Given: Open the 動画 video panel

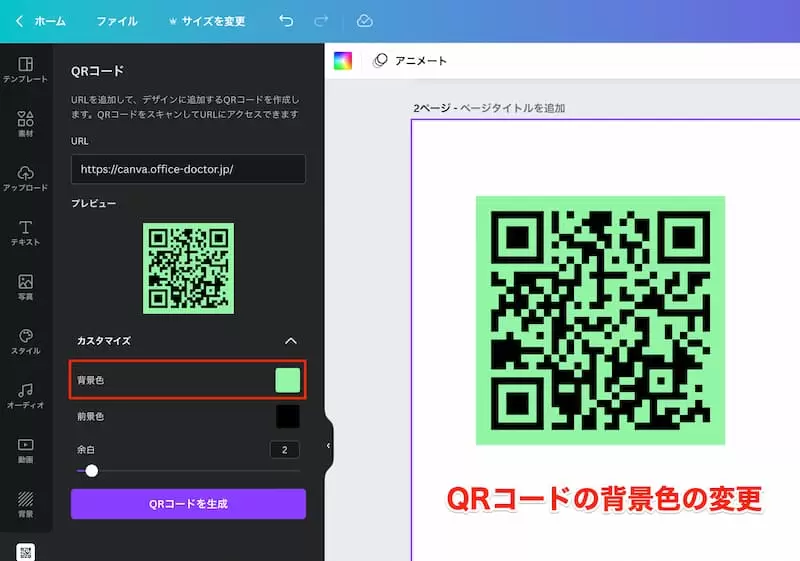Looking at the screenshot, I should 26,451.
